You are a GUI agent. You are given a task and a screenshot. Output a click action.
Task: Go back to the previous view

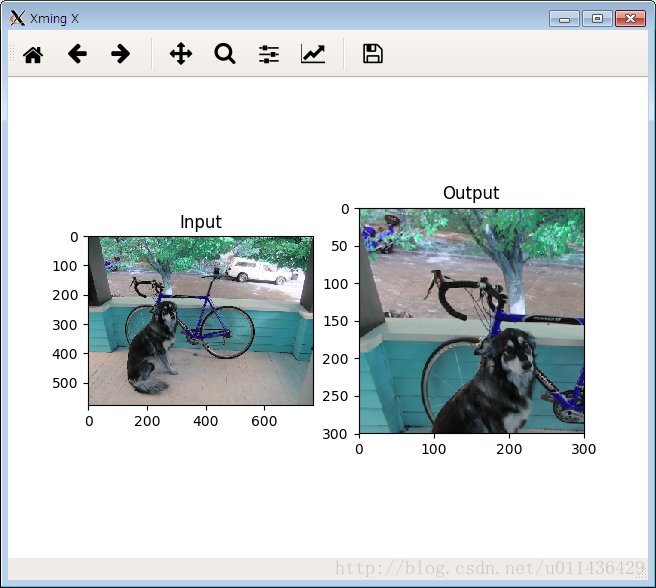pos(77,54)
